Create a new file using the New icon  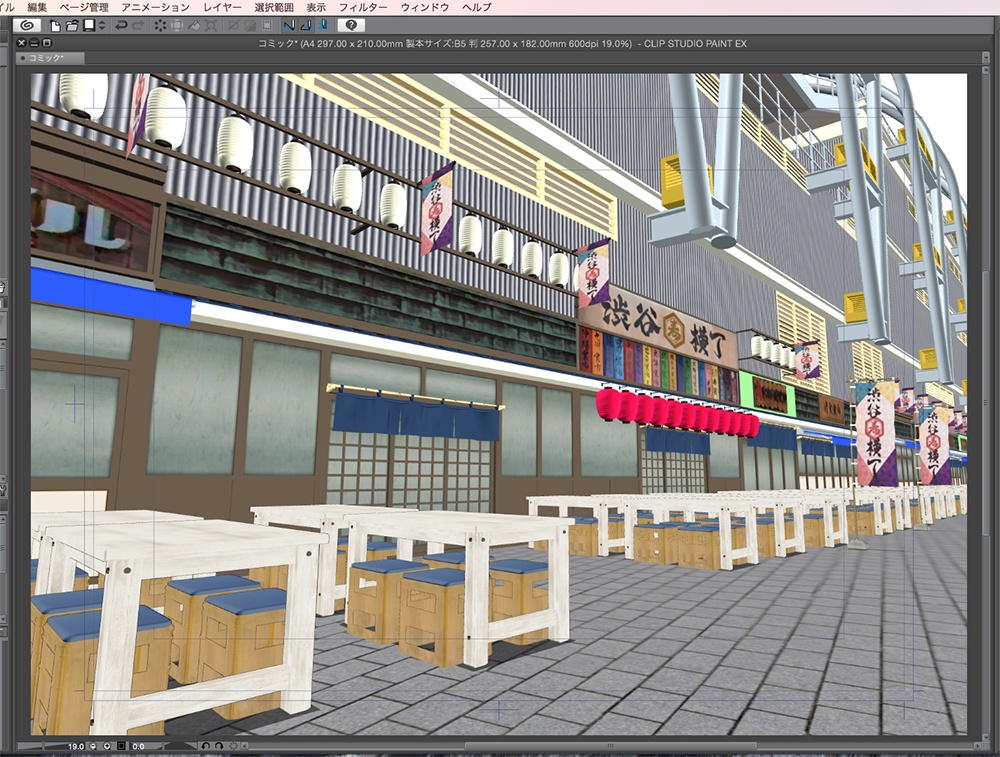56,27
